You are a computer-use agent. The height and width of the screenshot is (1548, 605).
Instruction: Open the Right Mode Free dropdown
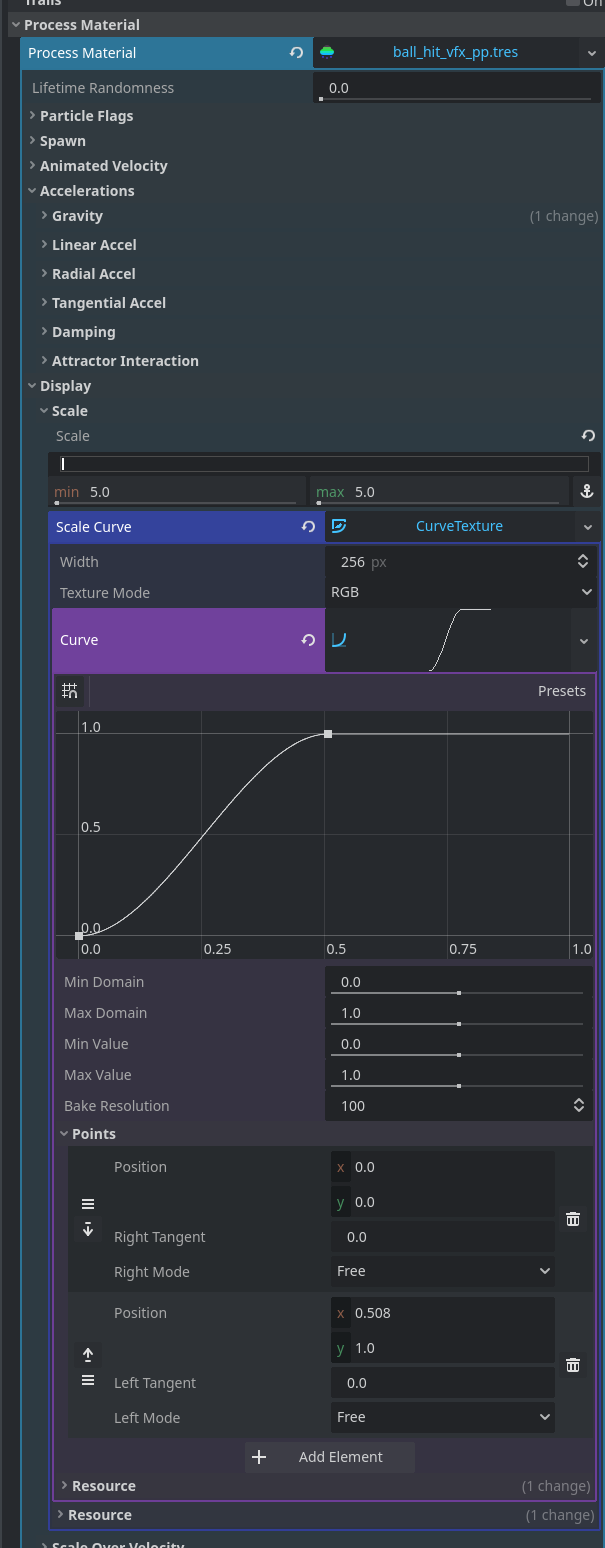click(442, 1271)
